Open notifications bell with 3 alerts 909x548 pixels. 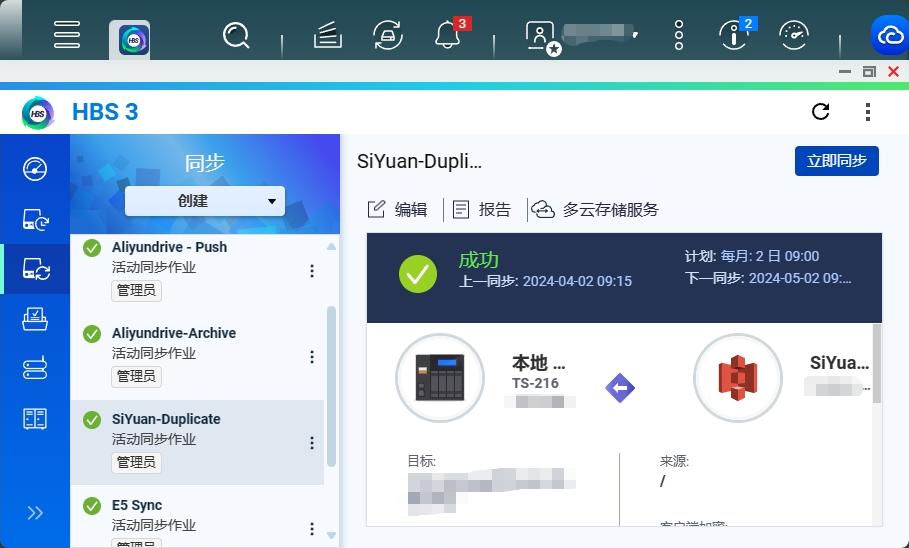pyautogui.click(x=448, y=35)
